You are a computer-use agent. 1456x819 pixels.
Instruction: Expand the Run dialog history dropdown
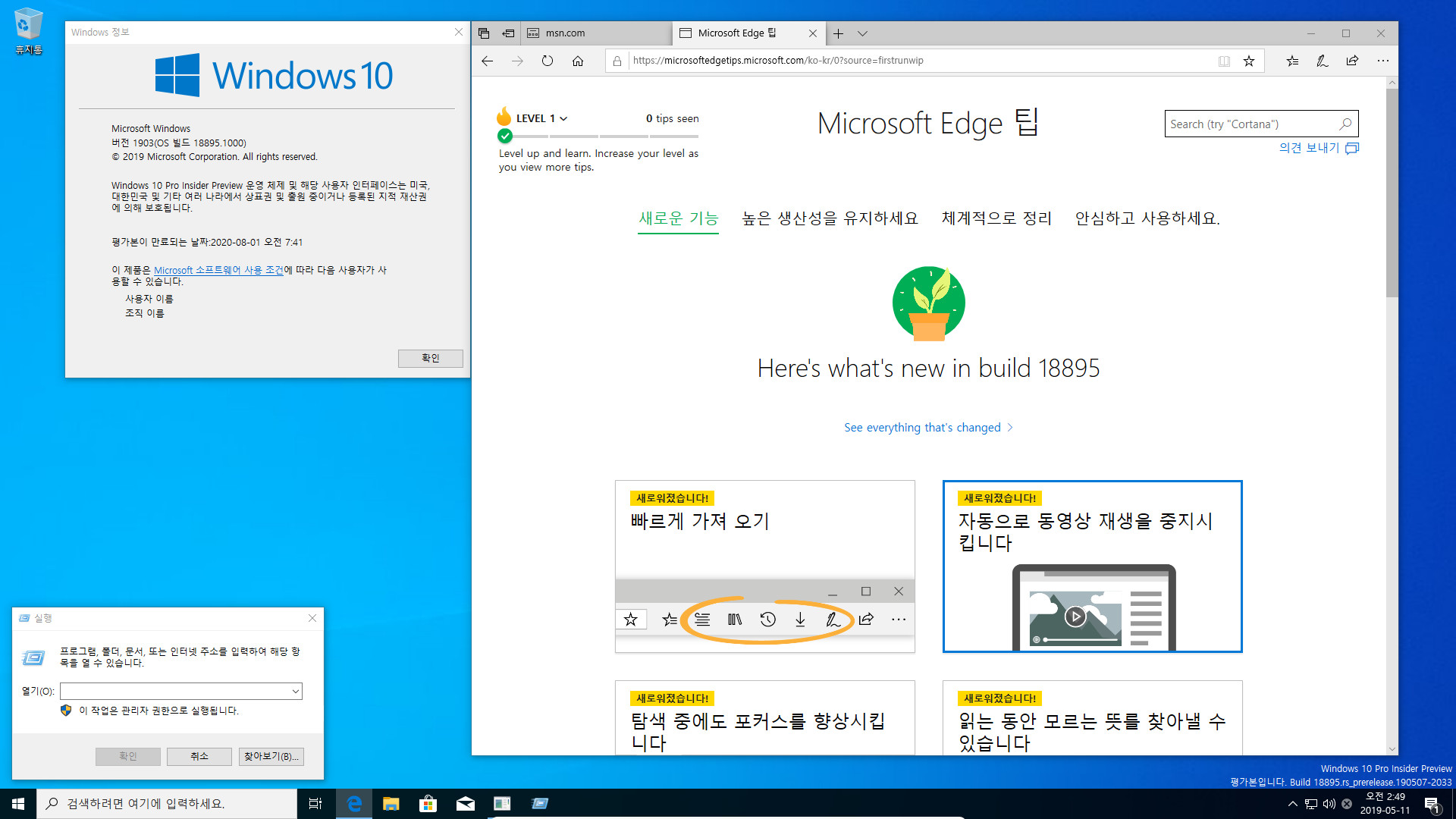coord(296,691)
